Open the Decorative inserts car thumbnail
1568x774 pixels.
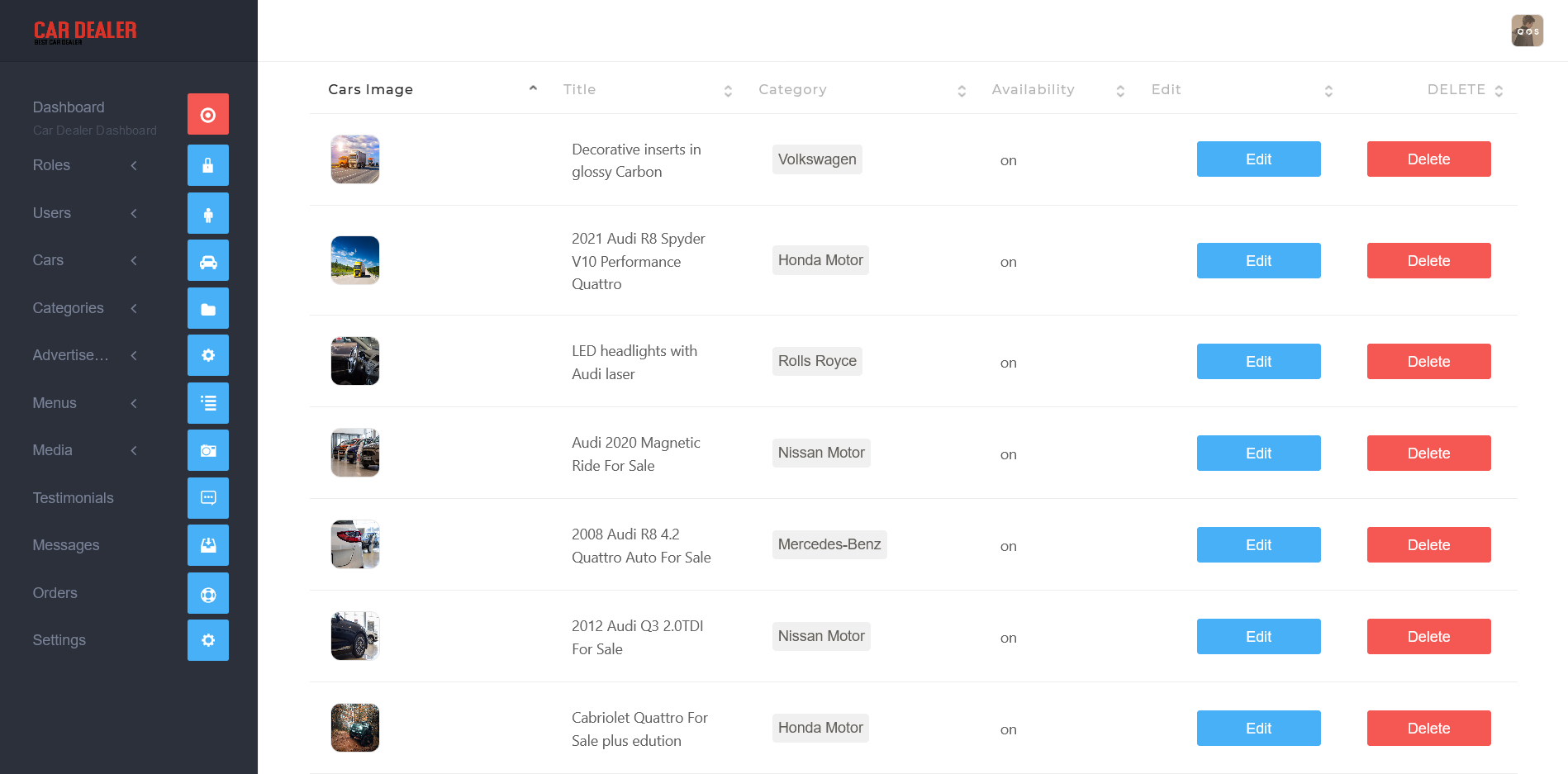(x=355, y=159)
